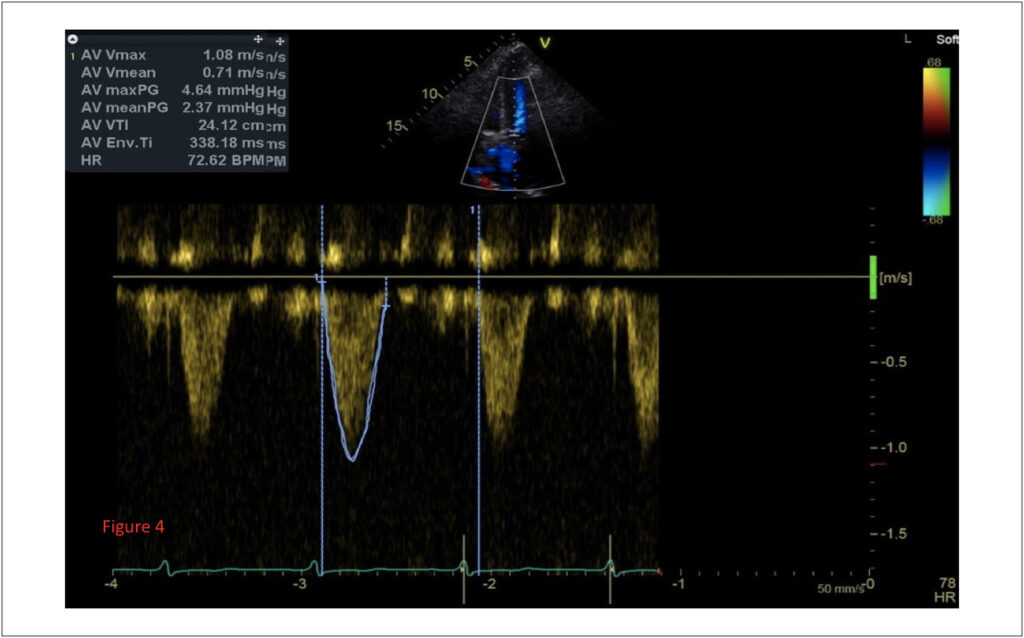Select the end caliper cross of the traced envelope
The image size is (1024, 638).
point(386,306)
